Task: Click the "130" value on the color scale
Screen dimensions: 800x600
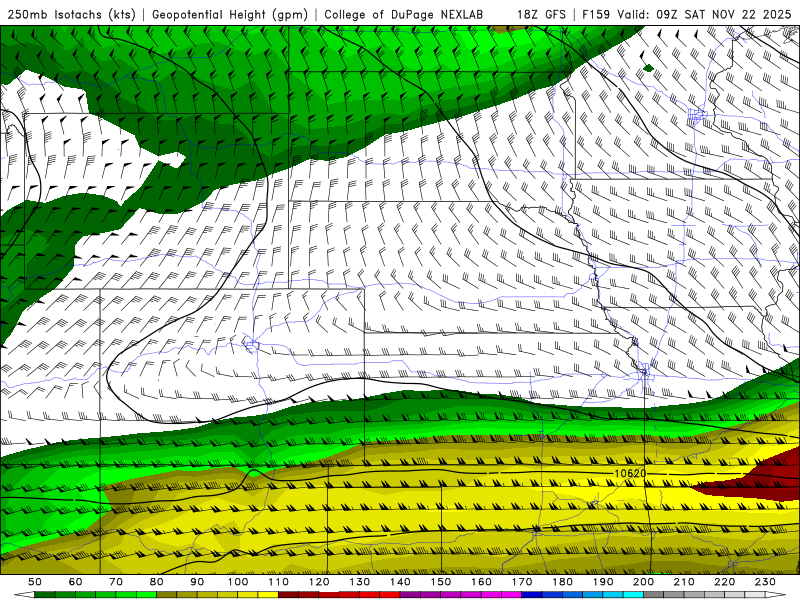Action: 360,582
